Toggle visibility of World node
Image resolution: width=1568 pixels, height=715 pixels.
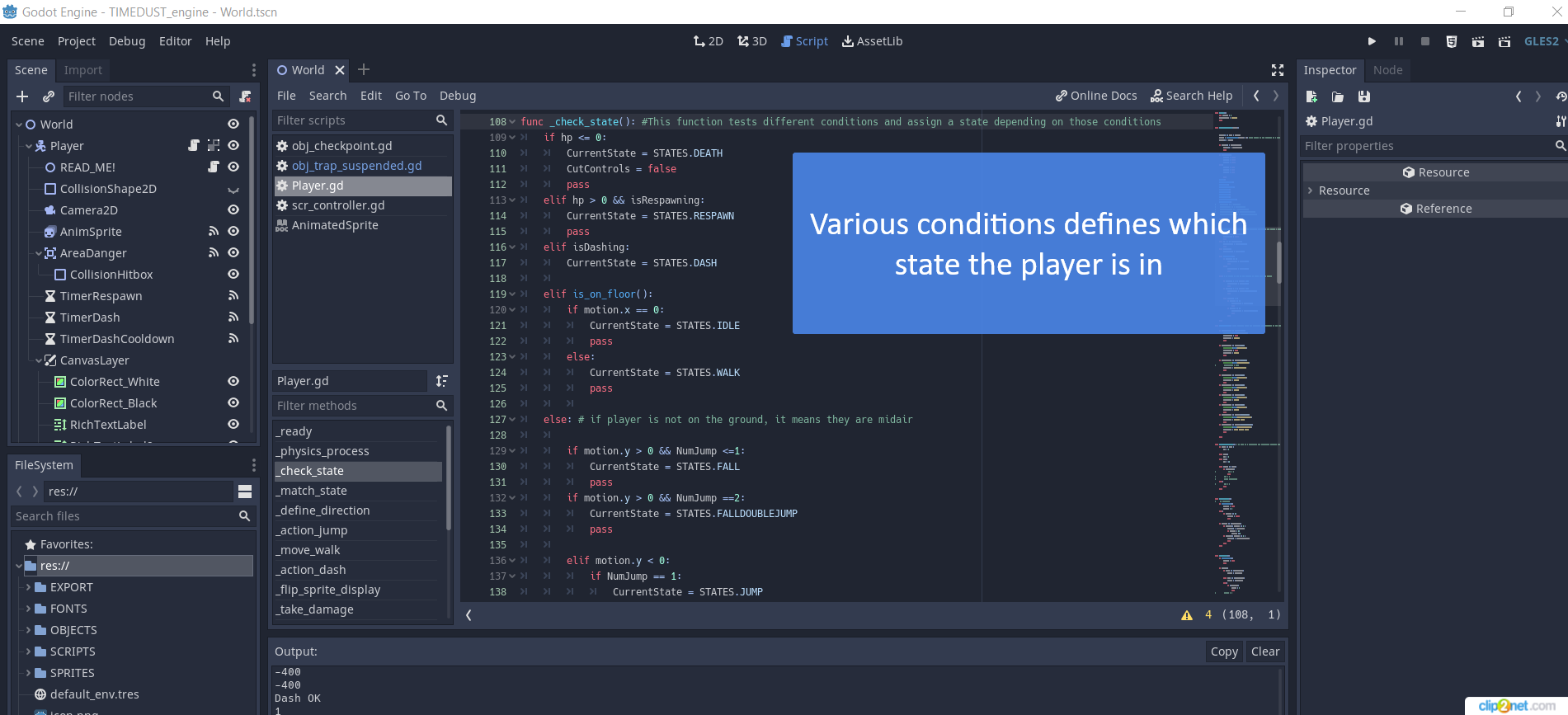click(233, 124)
